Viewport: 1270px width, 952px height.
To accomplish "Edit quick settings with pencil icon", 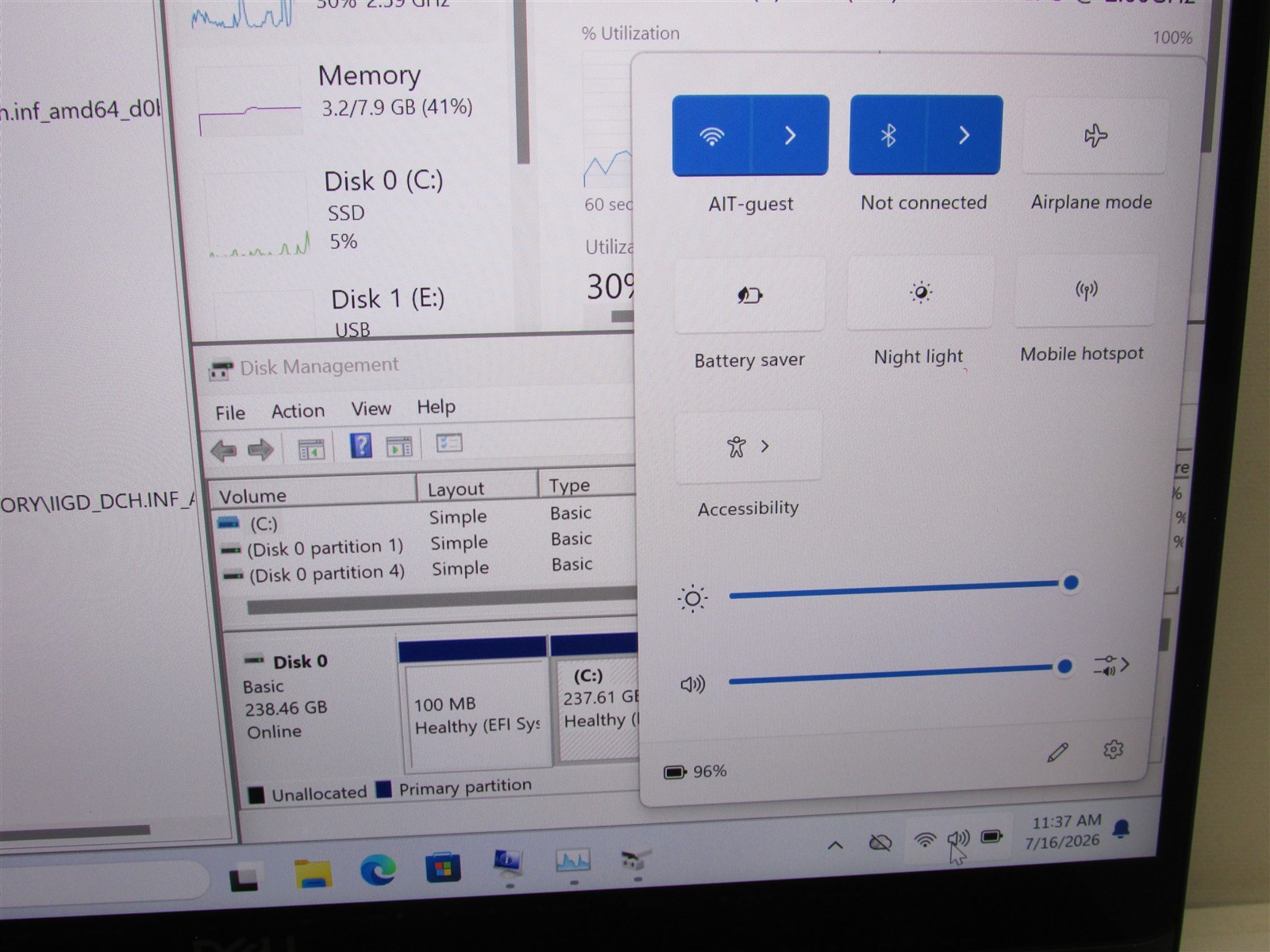I will (1057, 752).
